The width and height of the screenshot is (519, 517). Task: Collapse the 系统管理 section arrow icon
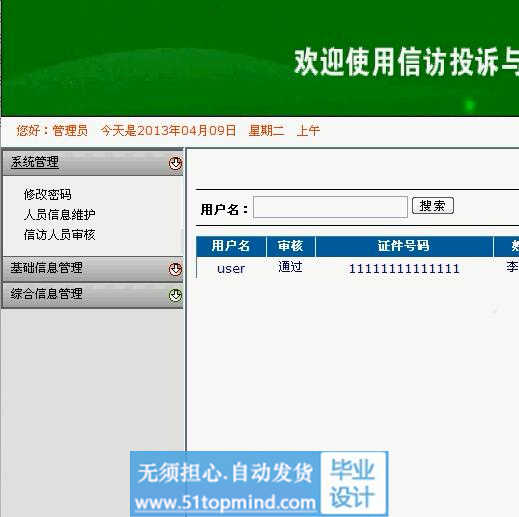(x=175, y=163)
